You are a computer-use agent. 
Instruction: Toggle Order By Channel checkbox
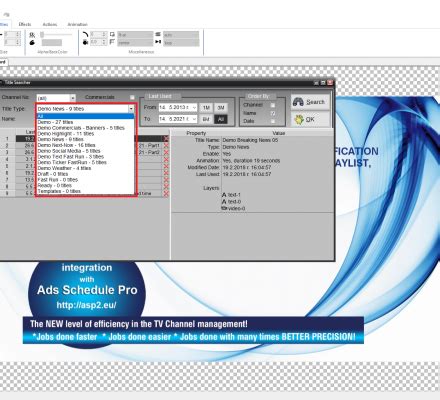(x=273, y=105)
